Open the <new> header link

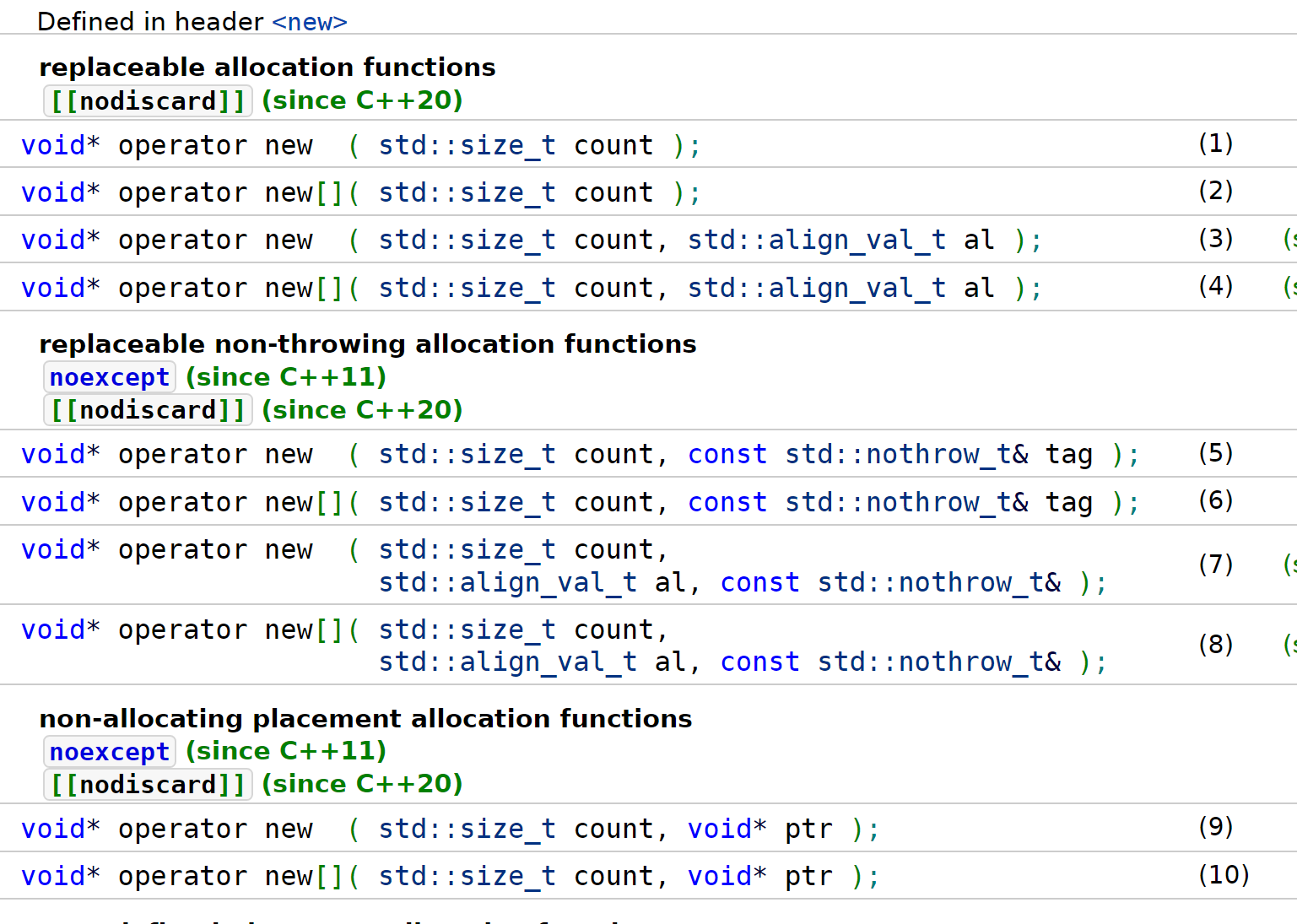(310, 22)
